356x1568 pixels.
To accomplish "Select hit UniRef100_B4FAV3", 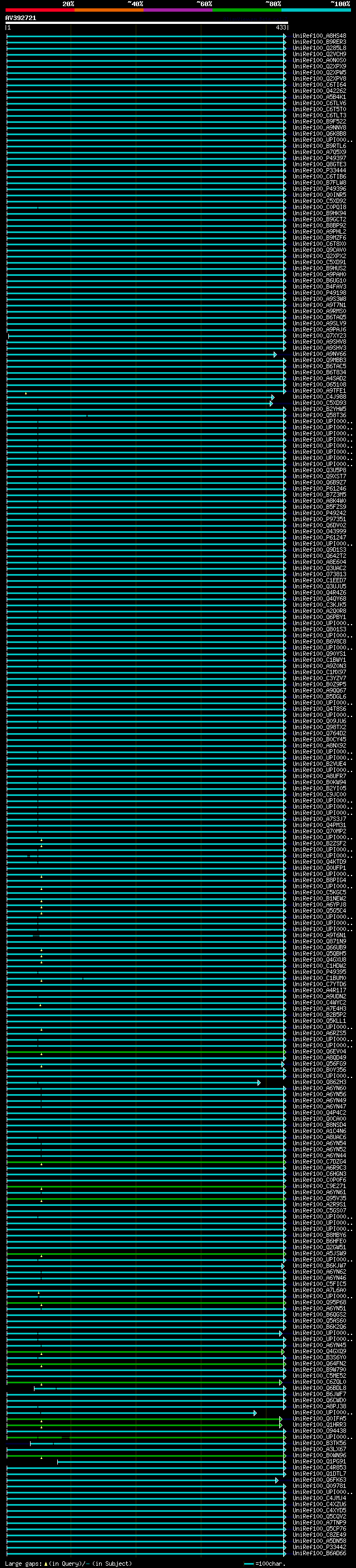I will click(x=319, y=286).
